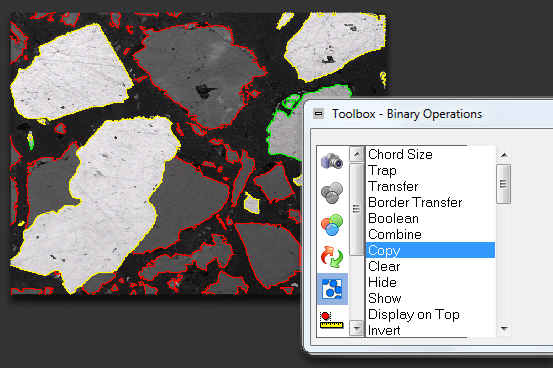Screen dimensions: 553x368
Task: Click Display on Top option
Action: click(x=414, y=314)
